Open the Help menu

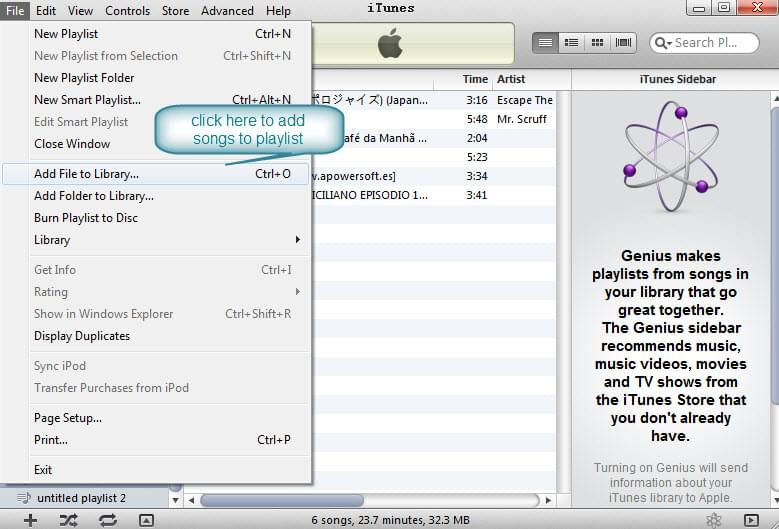[278, 10]
